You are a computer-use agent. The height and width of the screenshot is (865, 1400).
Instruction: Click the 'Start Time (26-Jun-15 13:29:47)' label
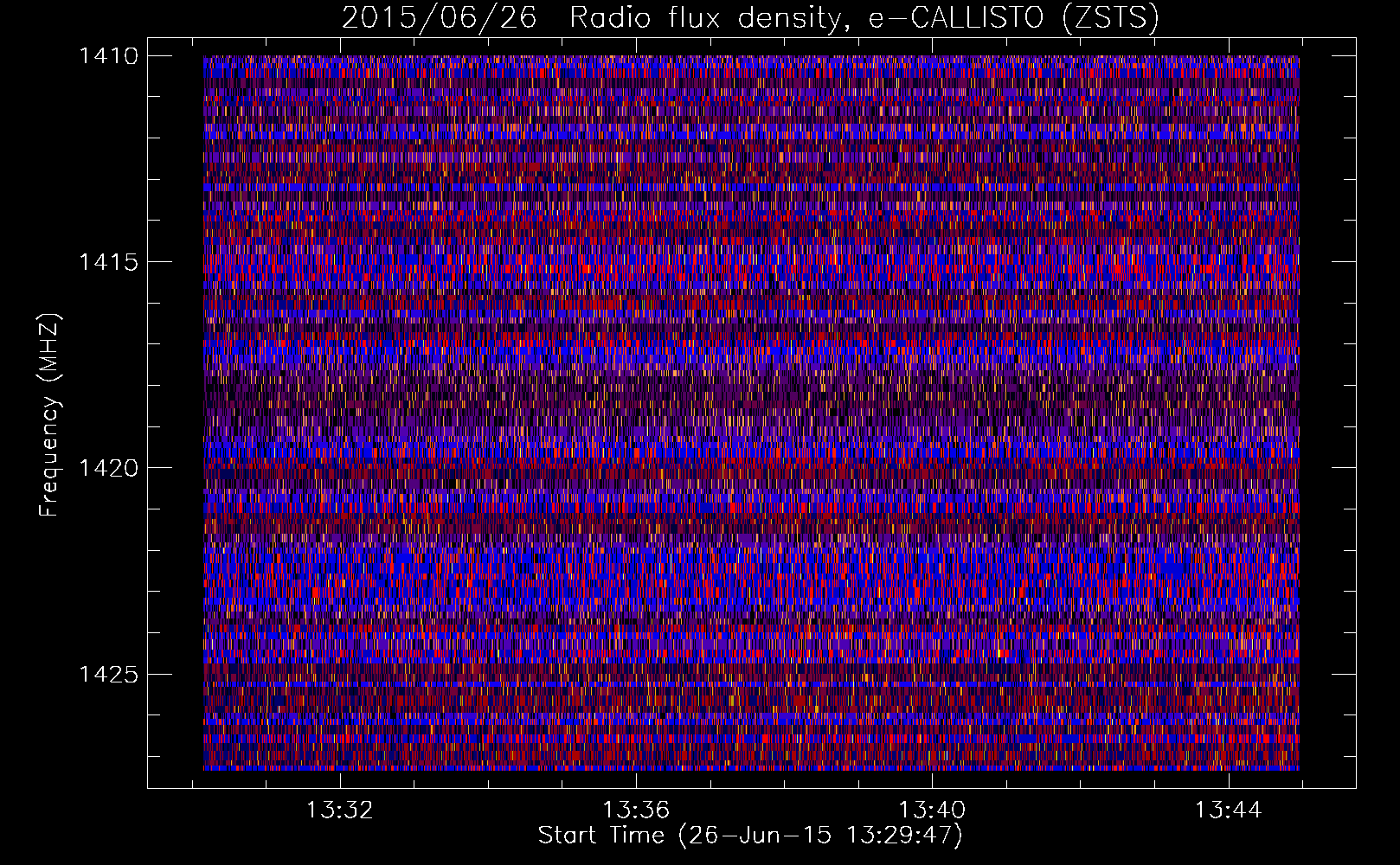(750, 836)
